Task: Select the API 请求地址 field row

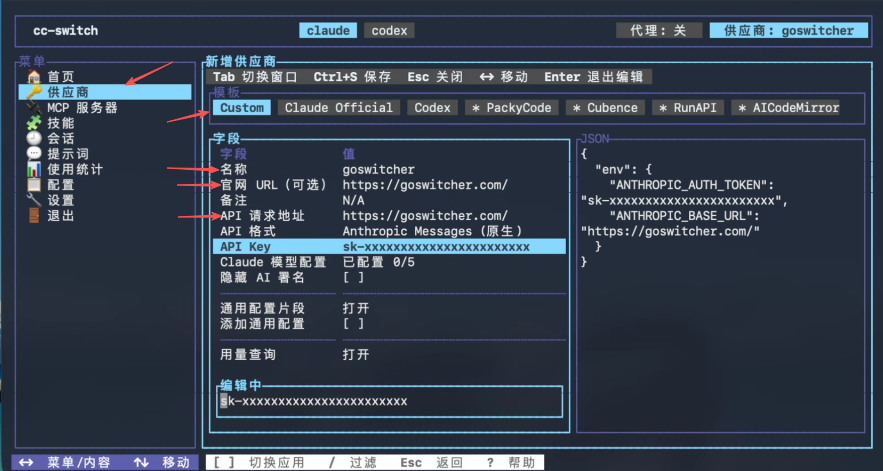Action: click(x=389, y=215)
